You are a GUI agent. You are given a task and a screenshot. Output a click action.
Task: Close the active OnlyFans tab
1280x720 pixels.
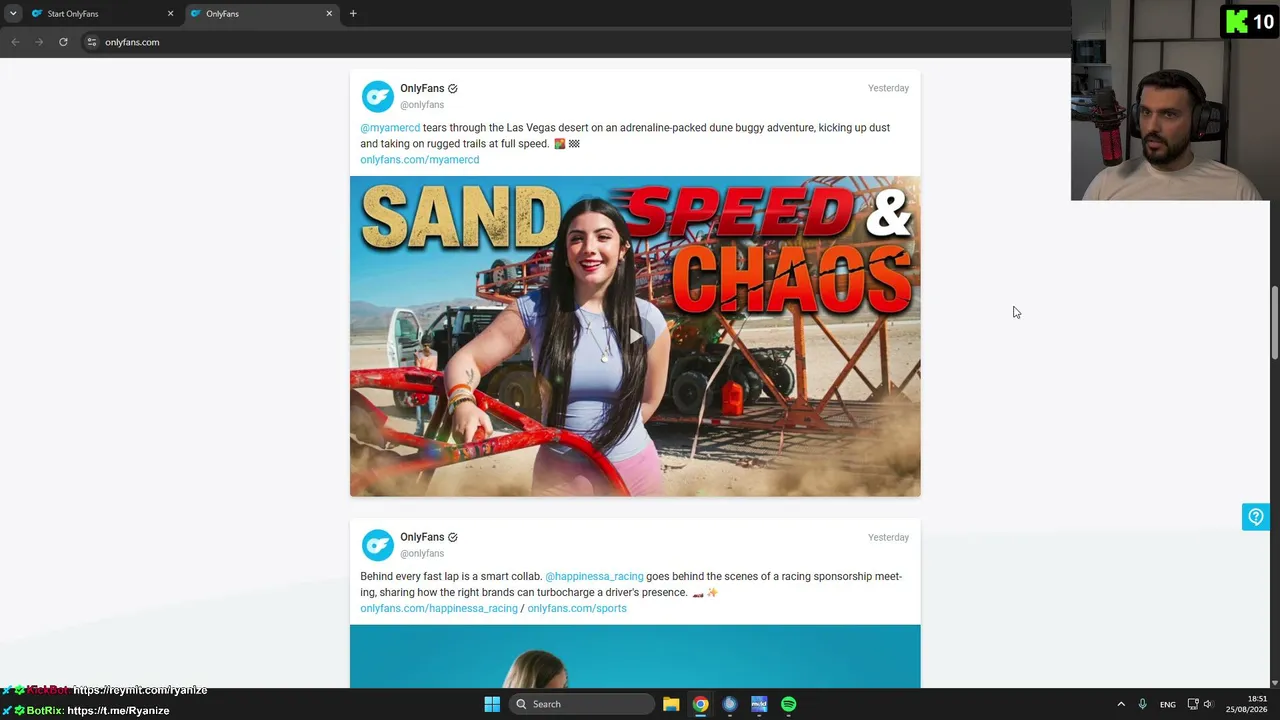pyautogui.click(x=329, y=14)
